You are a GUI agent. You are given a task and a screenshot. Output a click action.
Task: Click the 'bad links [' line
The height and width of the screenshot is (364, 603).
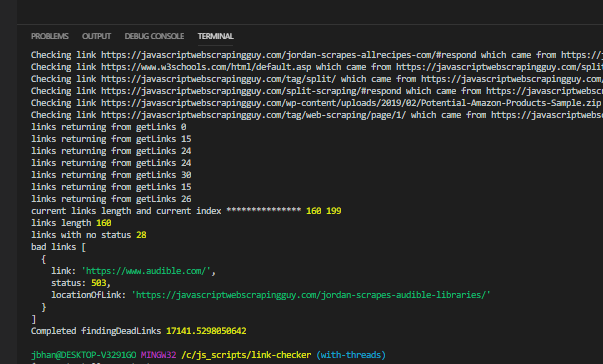coord(58,247)
